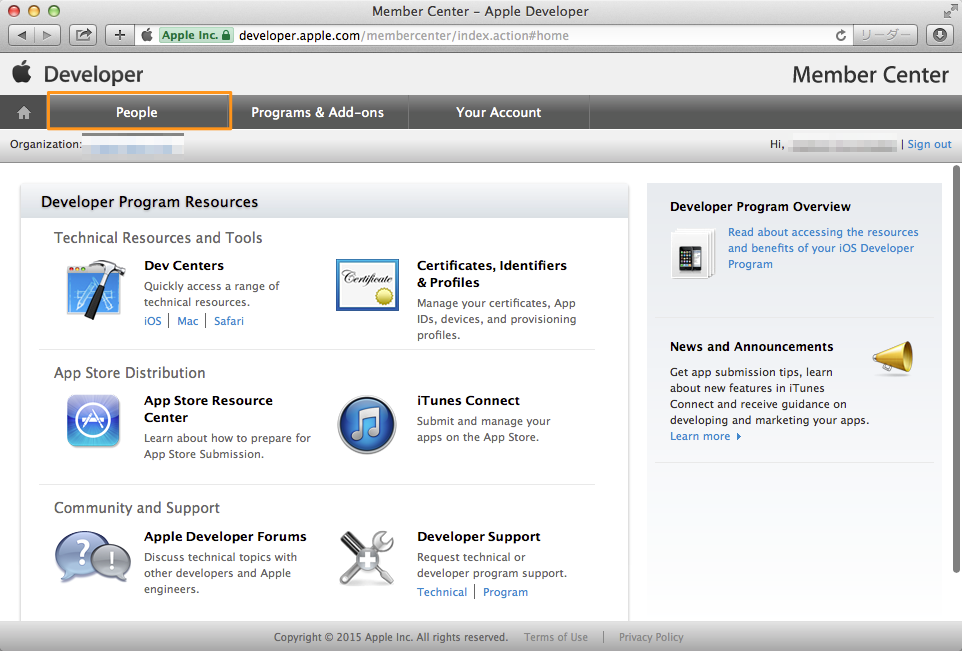Click the "News and Announcements" heading

coord(752,347)
